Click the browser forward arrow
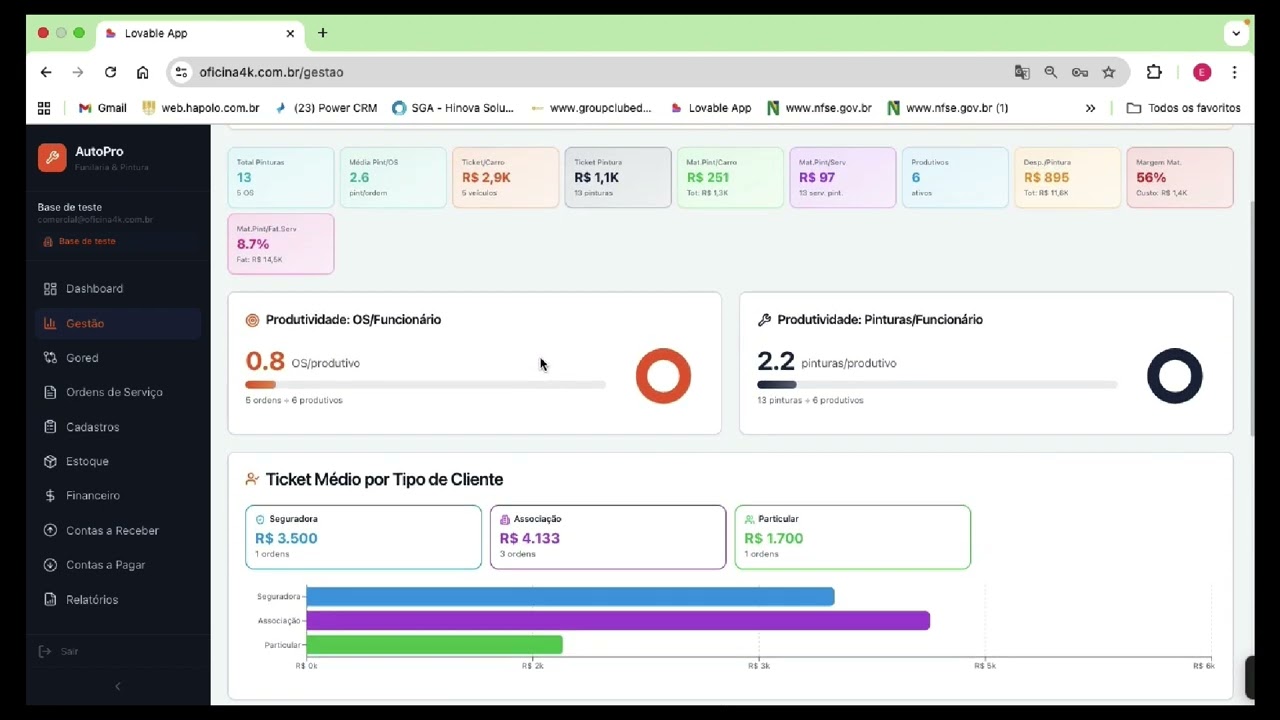This screenshot has width=1280, height=720. click(x=78, y=72)
